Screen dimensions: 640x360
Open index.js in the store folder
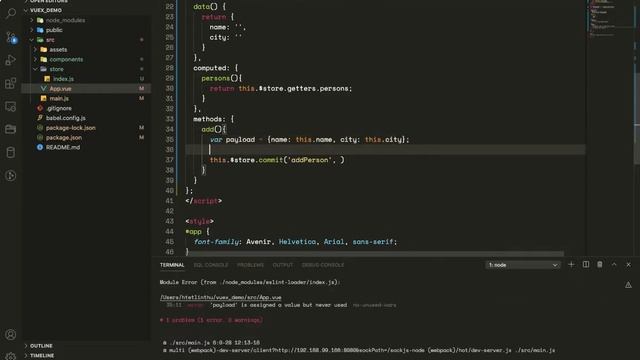pos(63,79)
